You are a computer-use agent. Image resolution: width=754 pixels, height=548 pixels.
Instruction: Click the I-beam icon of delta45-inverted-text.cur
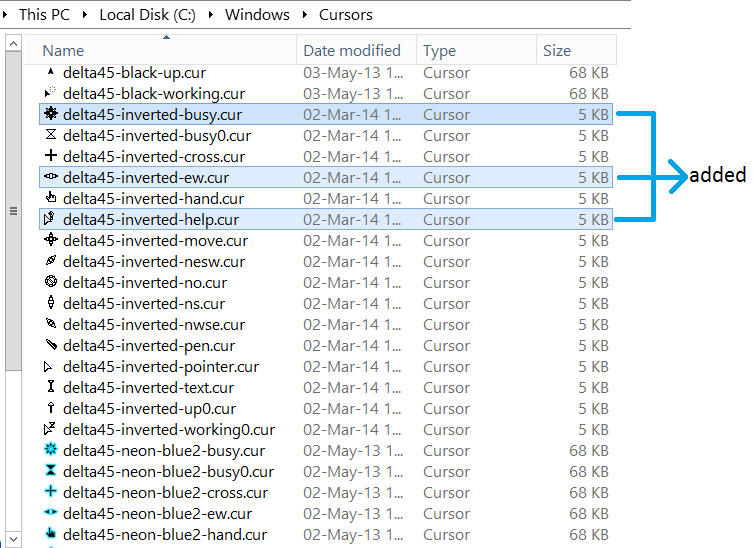(50, 386)
